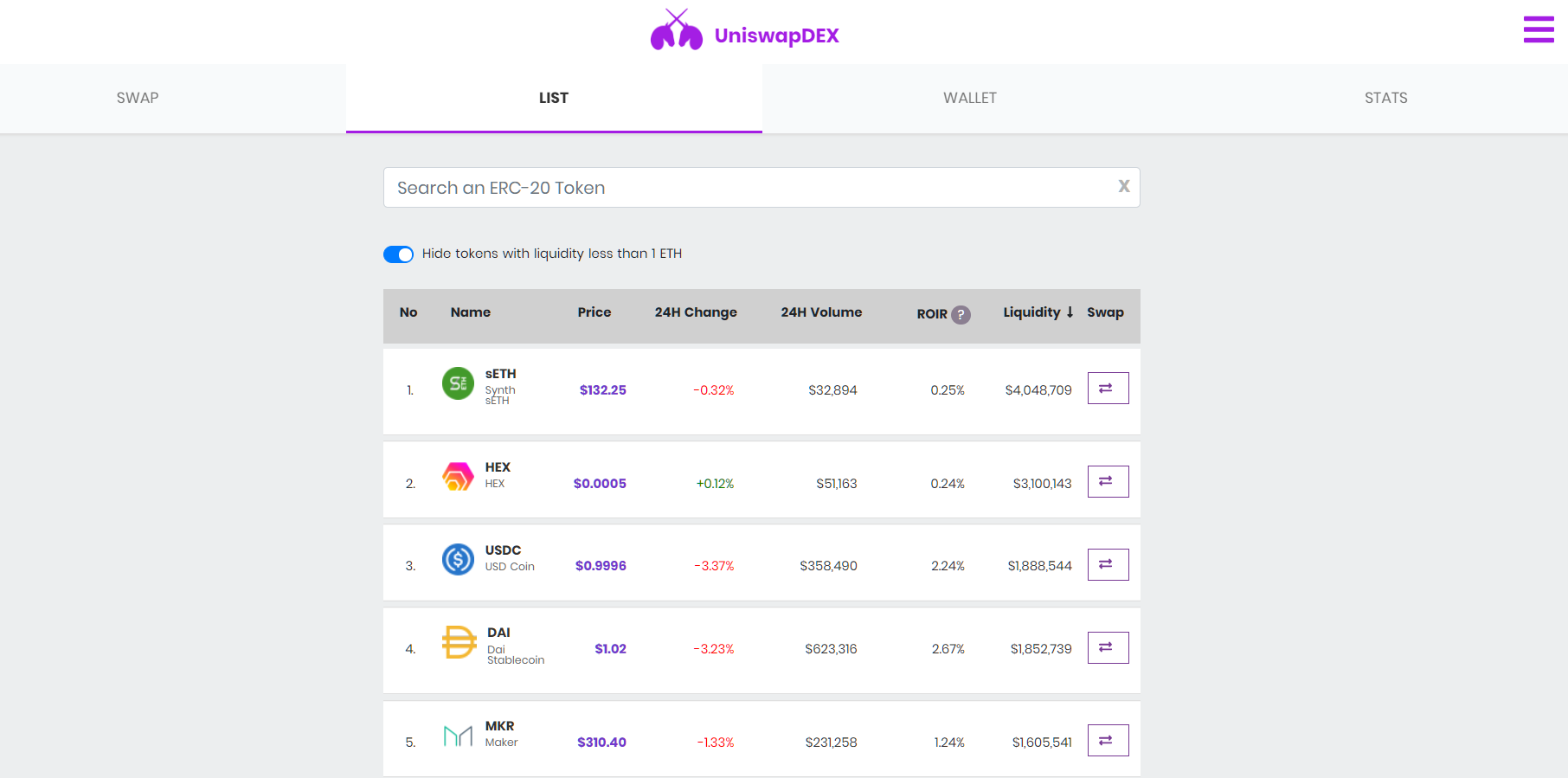Click swap icon for sETH row
1568x778 pixels.
click(1108, 389)
